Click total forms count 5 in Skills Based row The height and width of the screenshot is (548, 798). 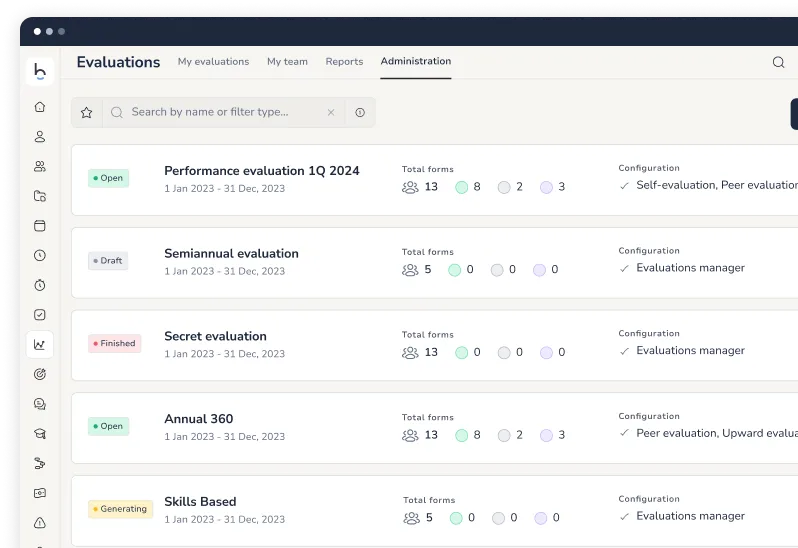429,517
